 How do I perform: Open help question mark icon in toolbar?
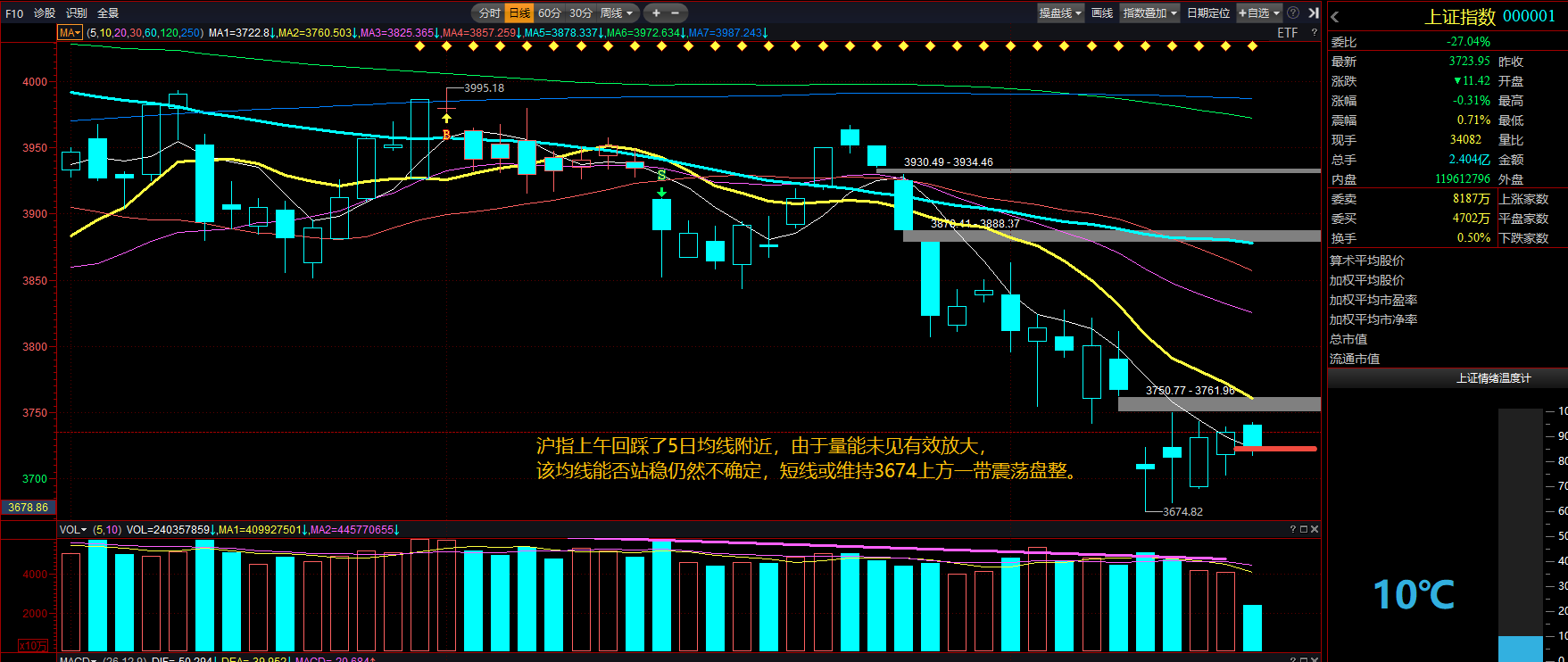(1293, 12)
